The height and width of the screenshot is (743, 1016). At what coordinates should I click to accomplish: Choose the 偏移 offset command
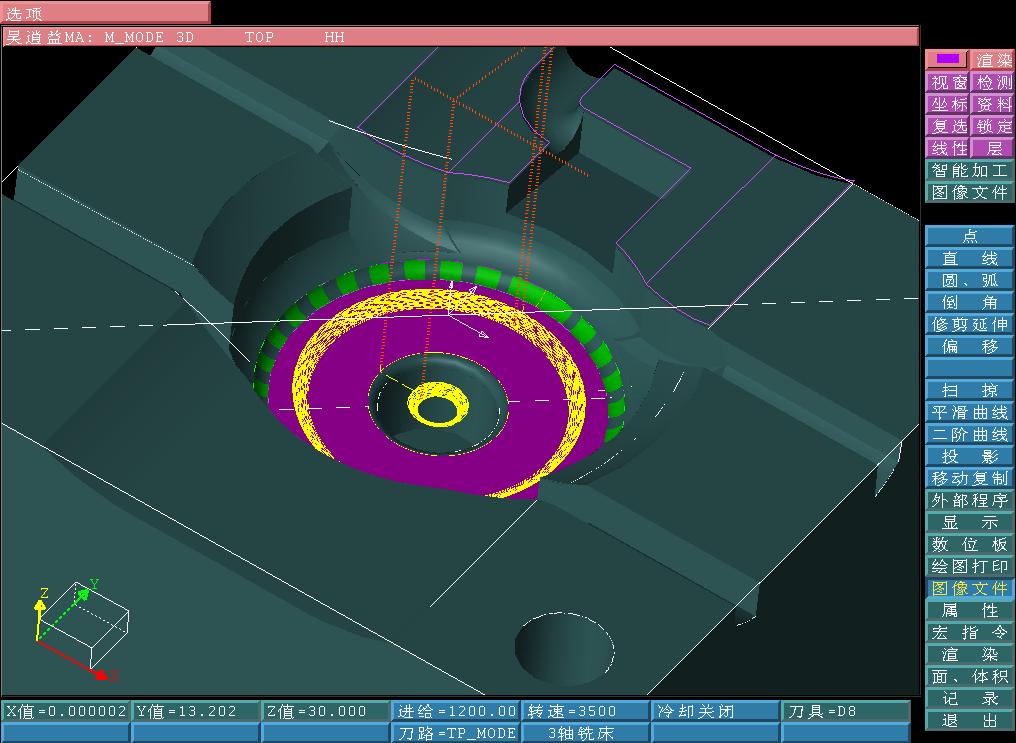click(x=970, y=346)
